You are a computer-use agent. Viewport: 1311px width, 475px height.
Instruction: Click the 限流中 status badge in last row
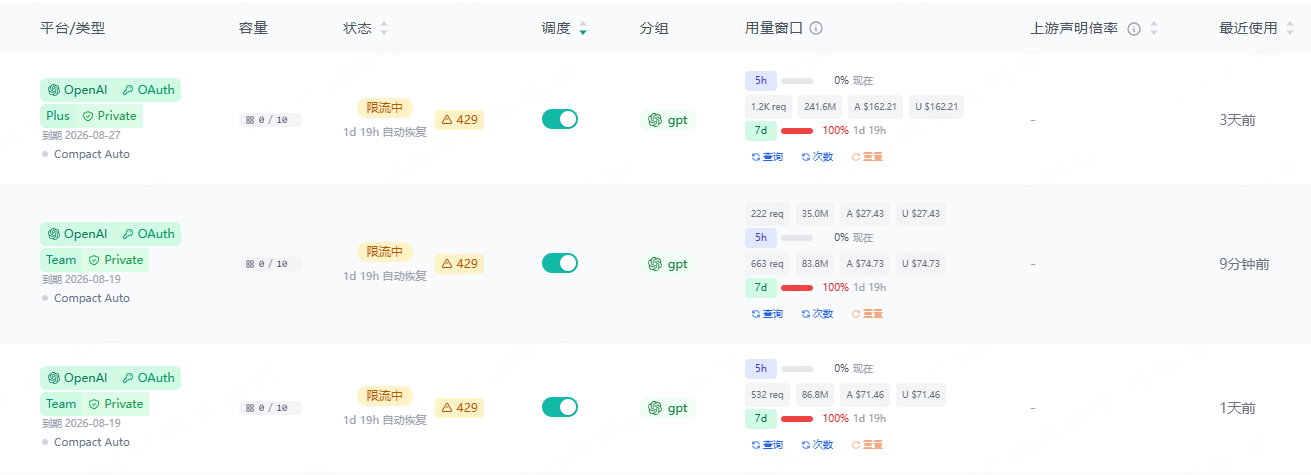click(x=385, y=396)
